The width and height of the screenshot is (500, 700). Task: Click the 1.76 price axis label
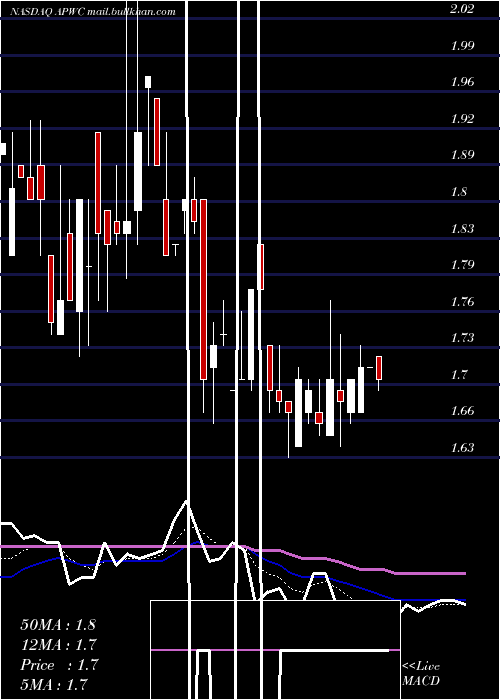pyautogui.click(x=462, y=302)
